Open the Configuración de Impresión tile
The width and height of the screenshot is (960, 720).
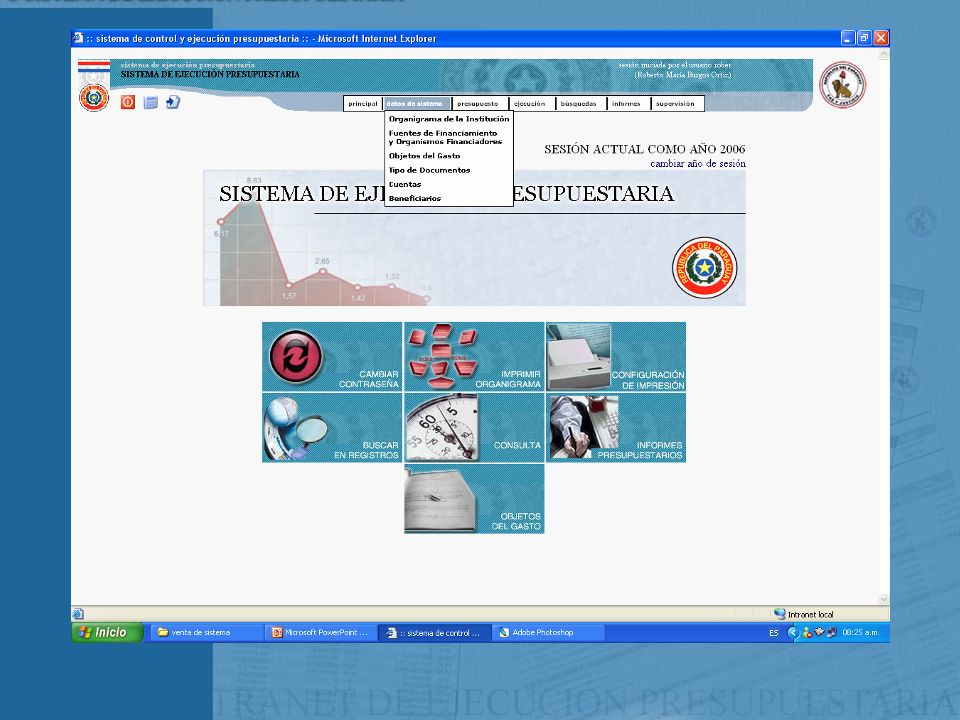[x=616, y=357]
